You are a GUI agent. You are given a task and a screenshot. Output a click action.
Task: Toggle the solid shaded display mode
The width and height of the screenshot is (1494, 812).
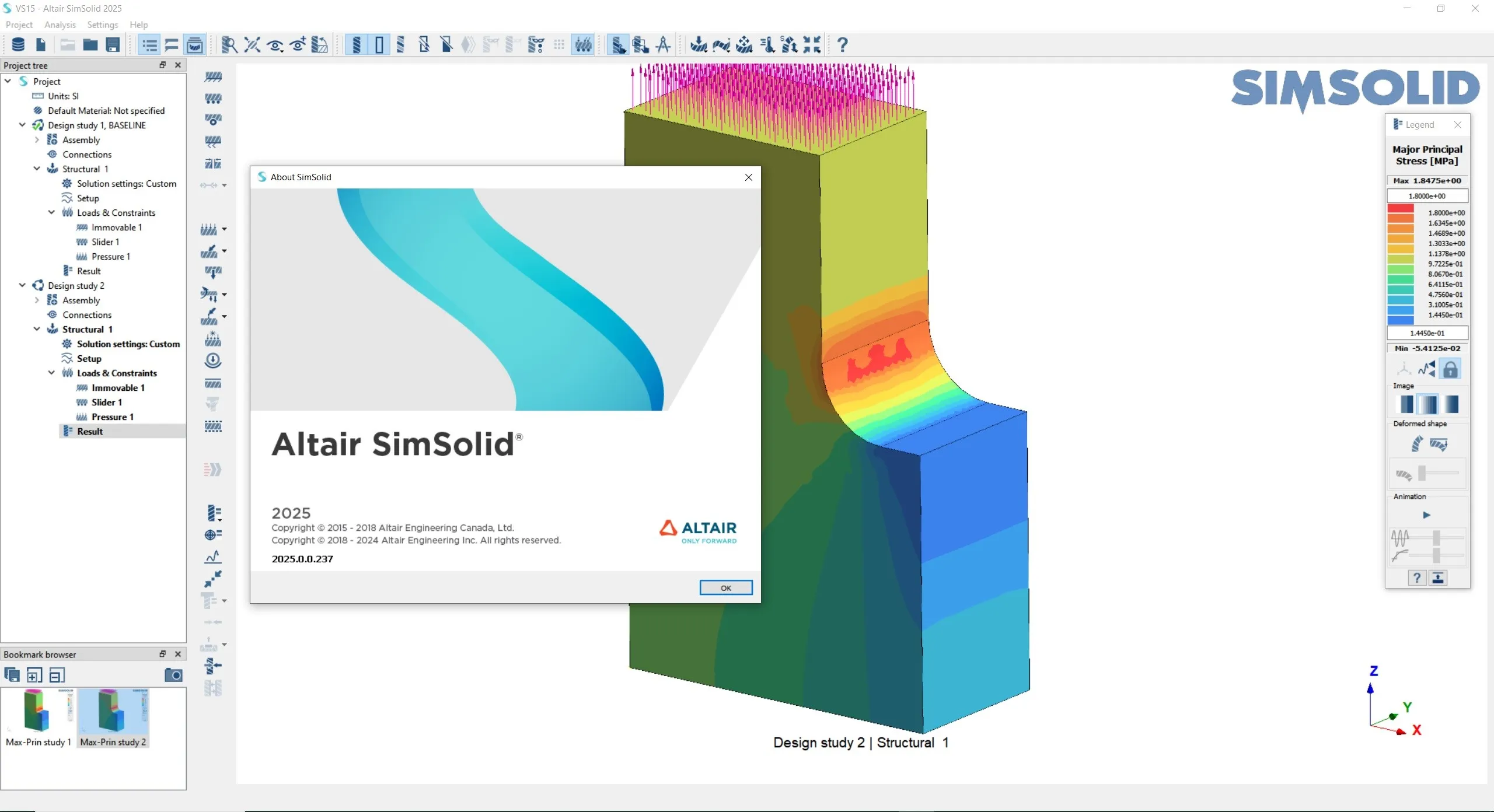[x=357, y=45]
